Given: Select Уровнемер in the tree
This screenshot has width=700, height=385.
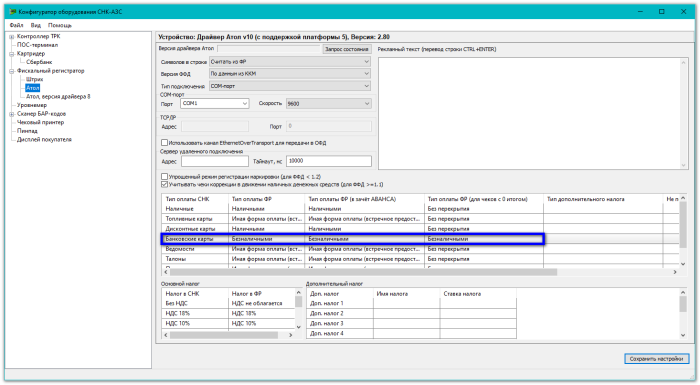Looking at the screenshot, I should 32,105.
